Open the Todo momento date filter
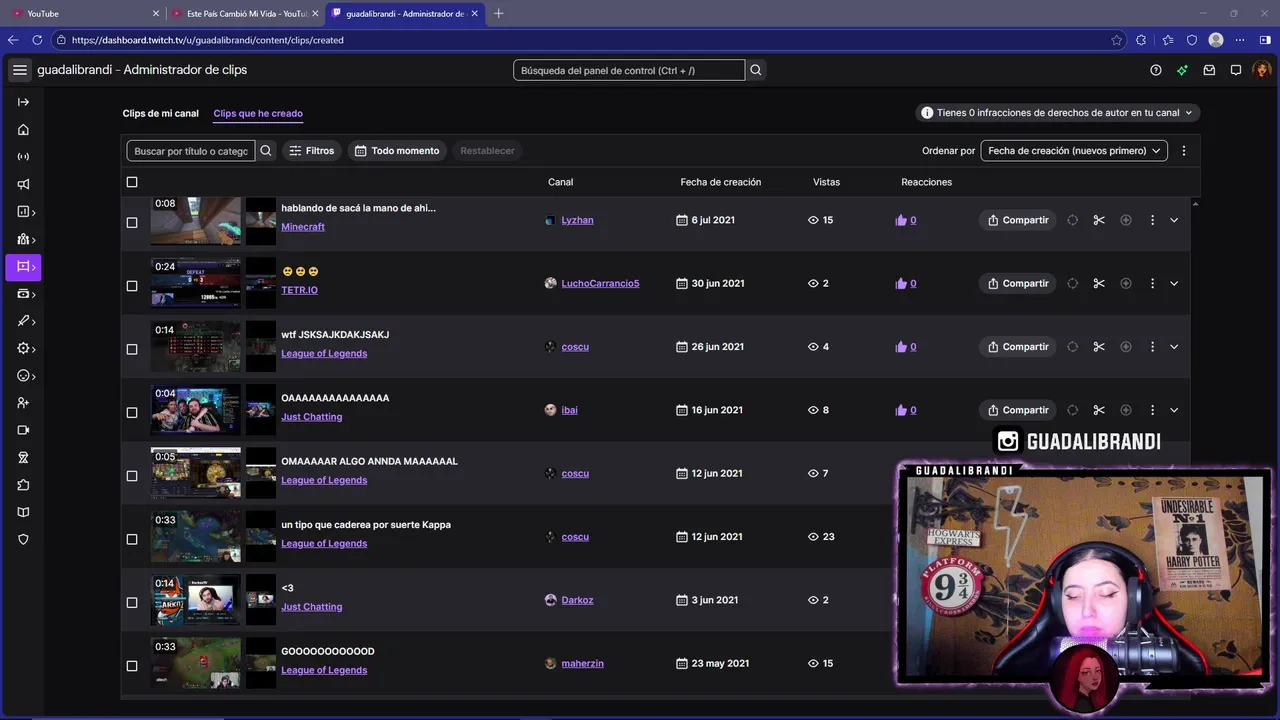Image resolution: width=1280 pixels, height=720 pixels. (x=397, y=151)
